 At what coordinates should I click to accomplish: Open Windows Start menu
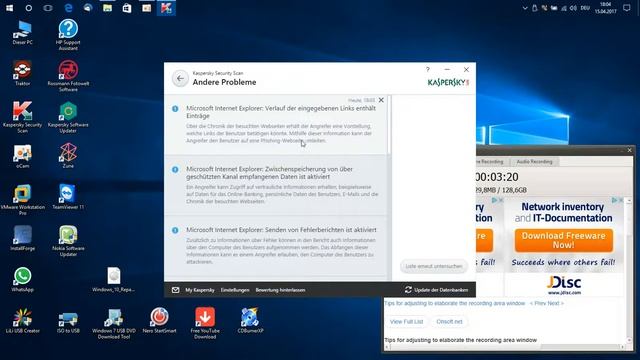9,8
